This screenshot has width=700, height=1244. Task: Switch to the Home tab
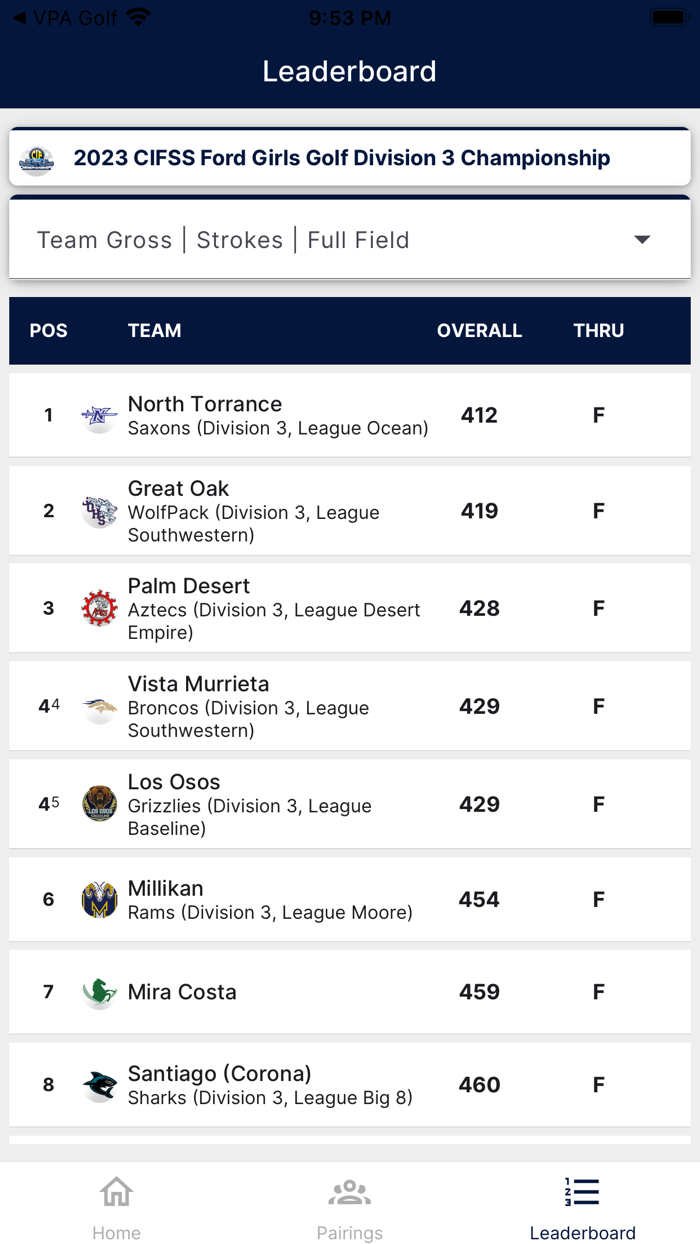(x=116, y=1207)
